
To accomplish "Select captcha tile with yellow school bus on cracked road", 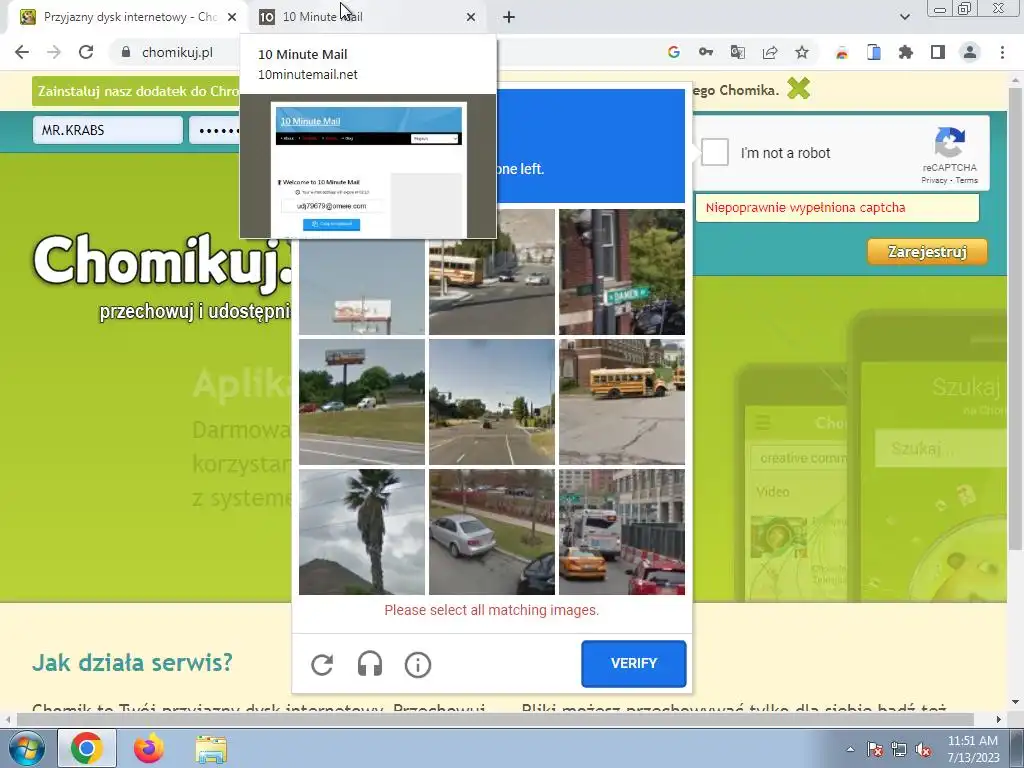I will click(622, 402).
